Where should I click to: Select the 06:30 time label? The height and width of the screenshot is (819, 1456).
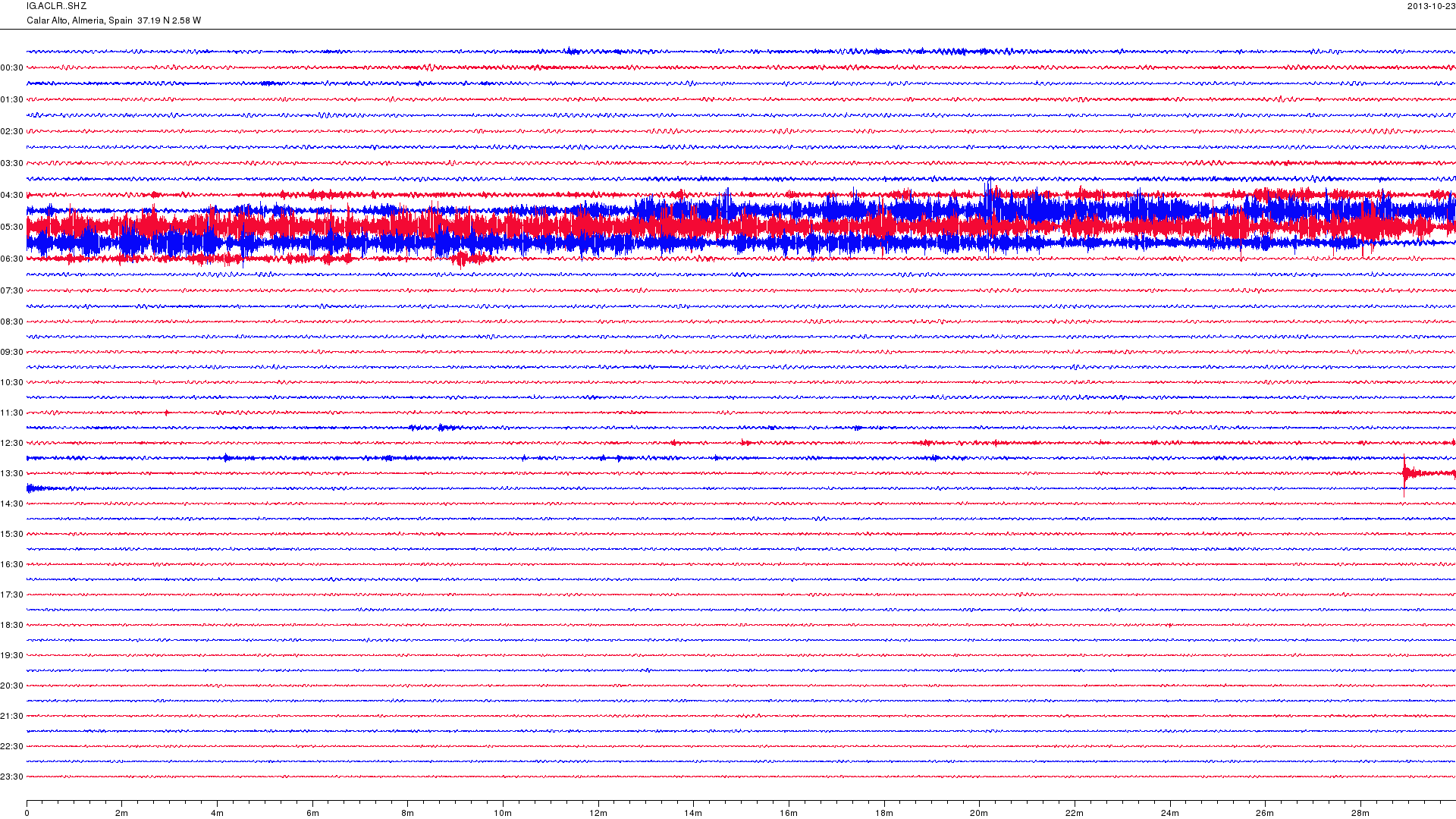click(x=11, y=259)
